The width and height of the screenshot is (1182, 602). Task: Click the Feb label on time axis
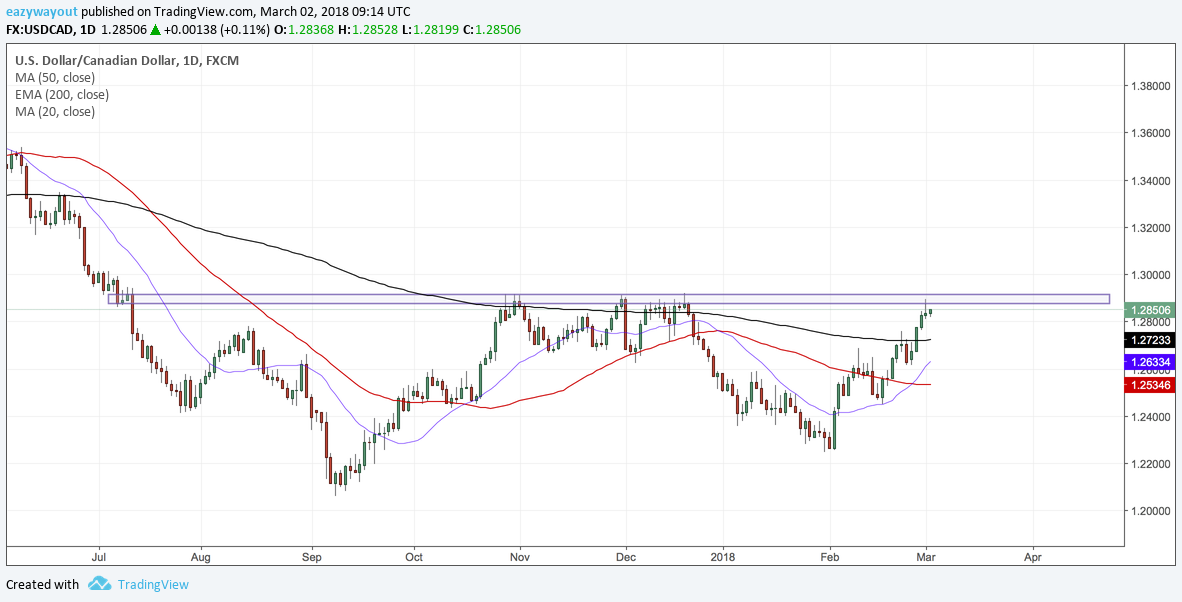pyautogui.click(x=830, y=558)
